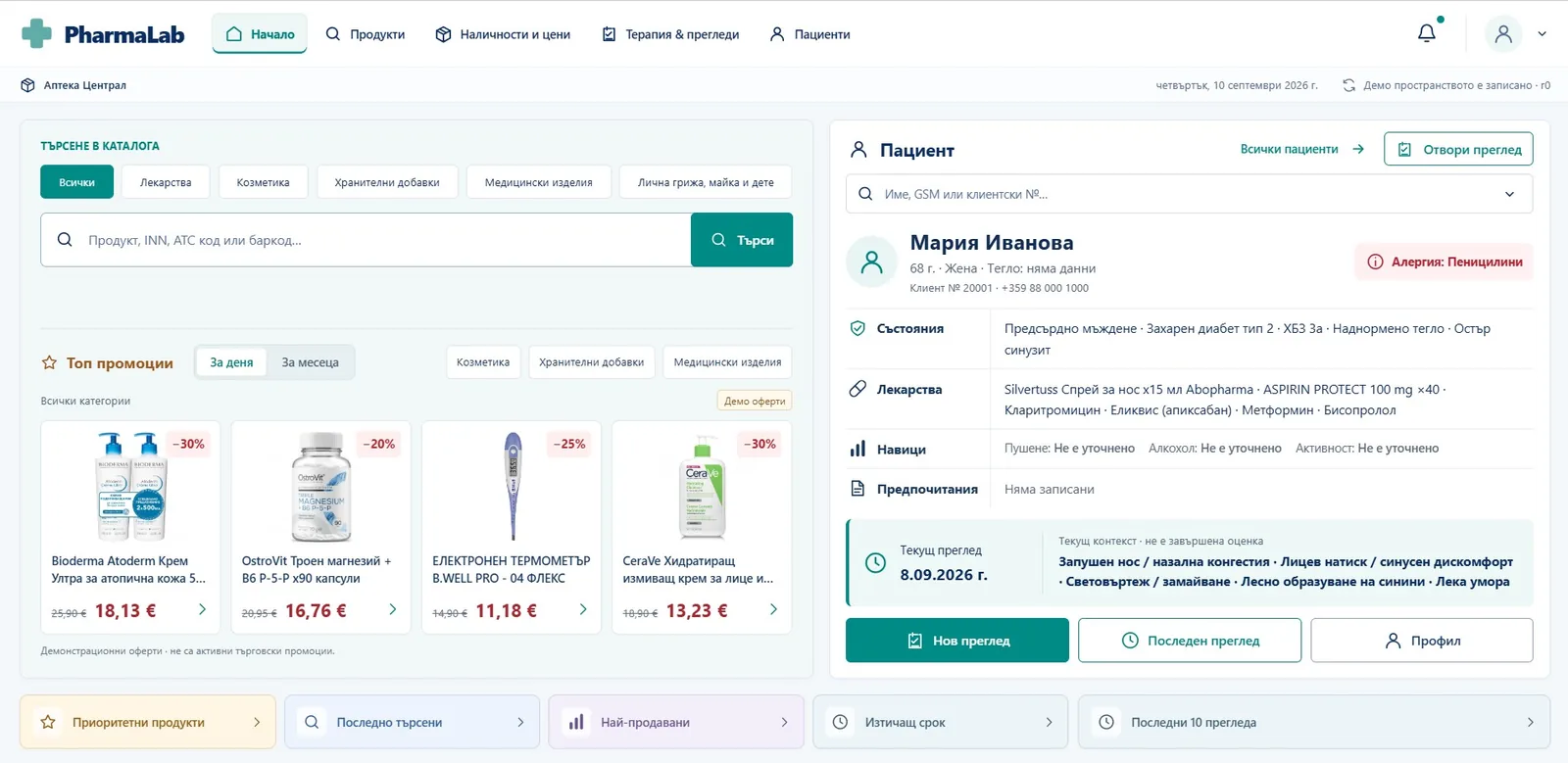Select the Козметика catalog filter chip
1568x763 pixels.
click(x=263, y=182)
